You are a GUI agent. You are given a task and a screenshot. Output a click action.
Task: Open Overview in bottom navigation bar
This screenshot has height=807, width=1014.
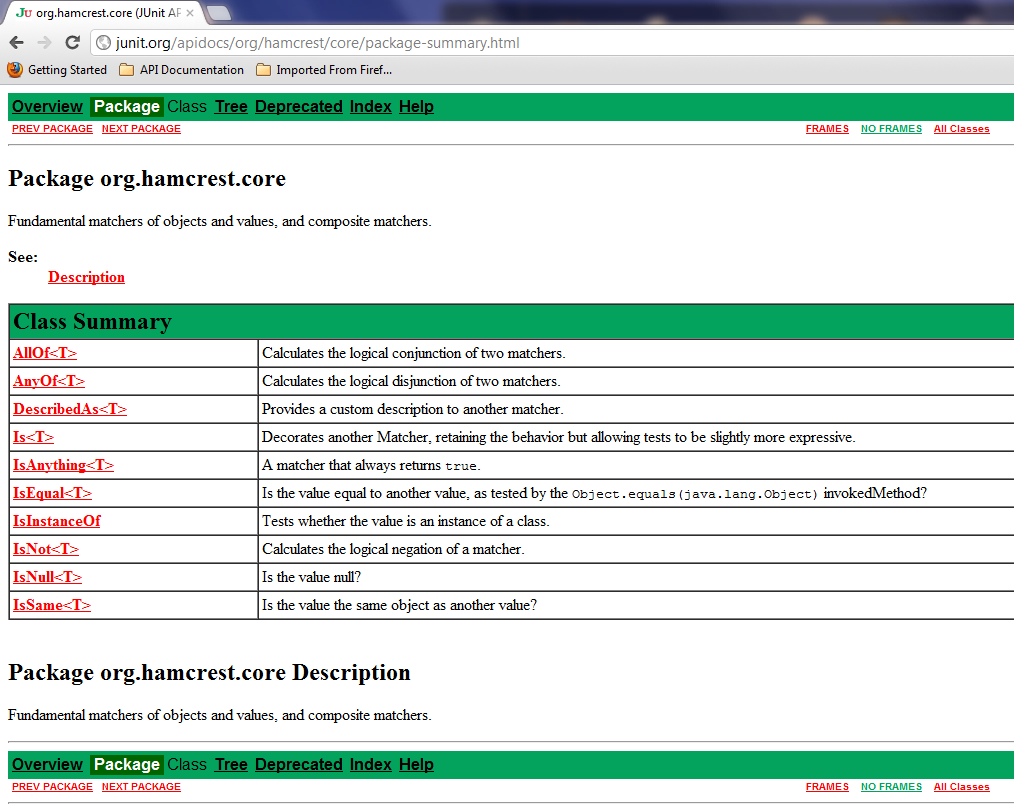point(47,764)
